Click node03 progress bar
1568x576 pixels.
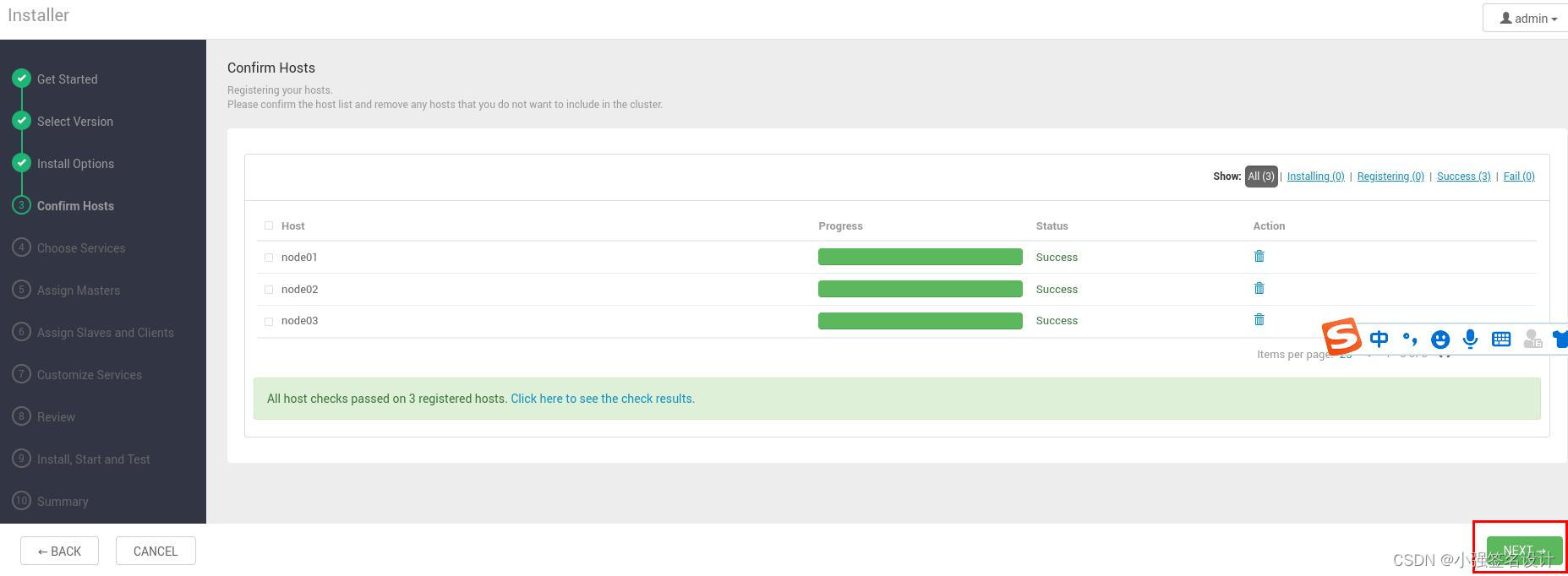point(920,321)
